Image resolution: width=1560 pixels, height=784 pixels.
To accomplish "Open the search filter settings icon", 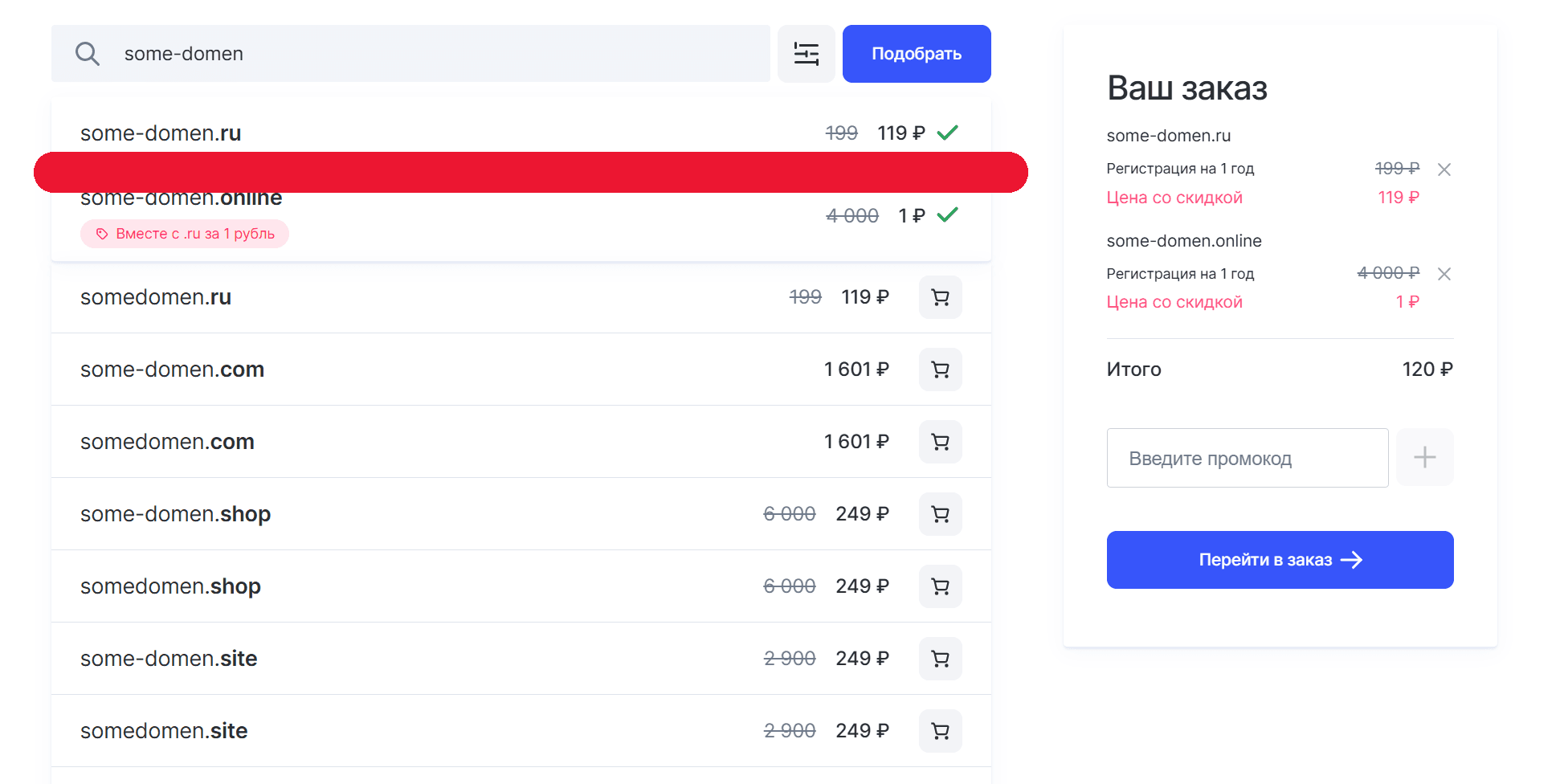I will 807,54.
